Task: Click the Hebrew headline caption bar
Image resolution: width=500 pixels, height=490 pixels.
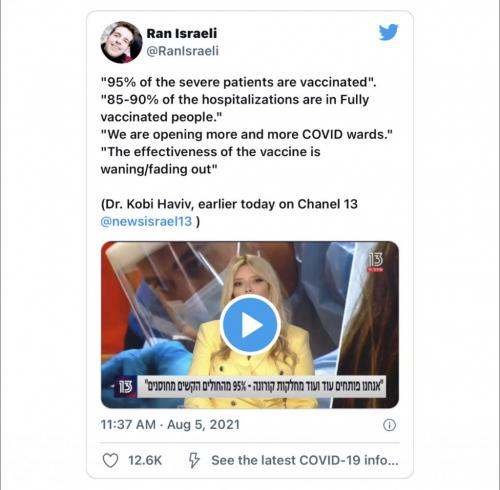Action: point(262,387)
